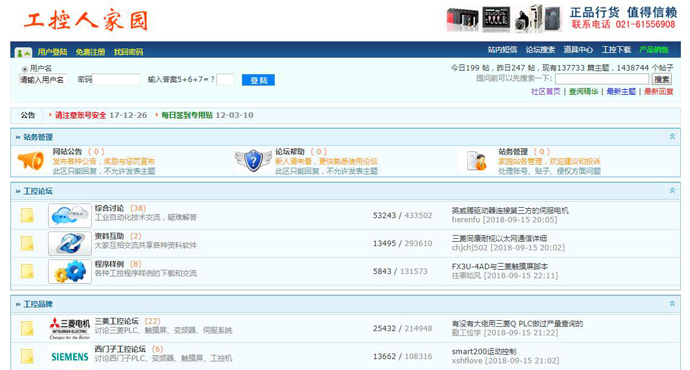Open the 站务管理 person document icon
Viewport: 690px width, 370px height.
point(477,161)
